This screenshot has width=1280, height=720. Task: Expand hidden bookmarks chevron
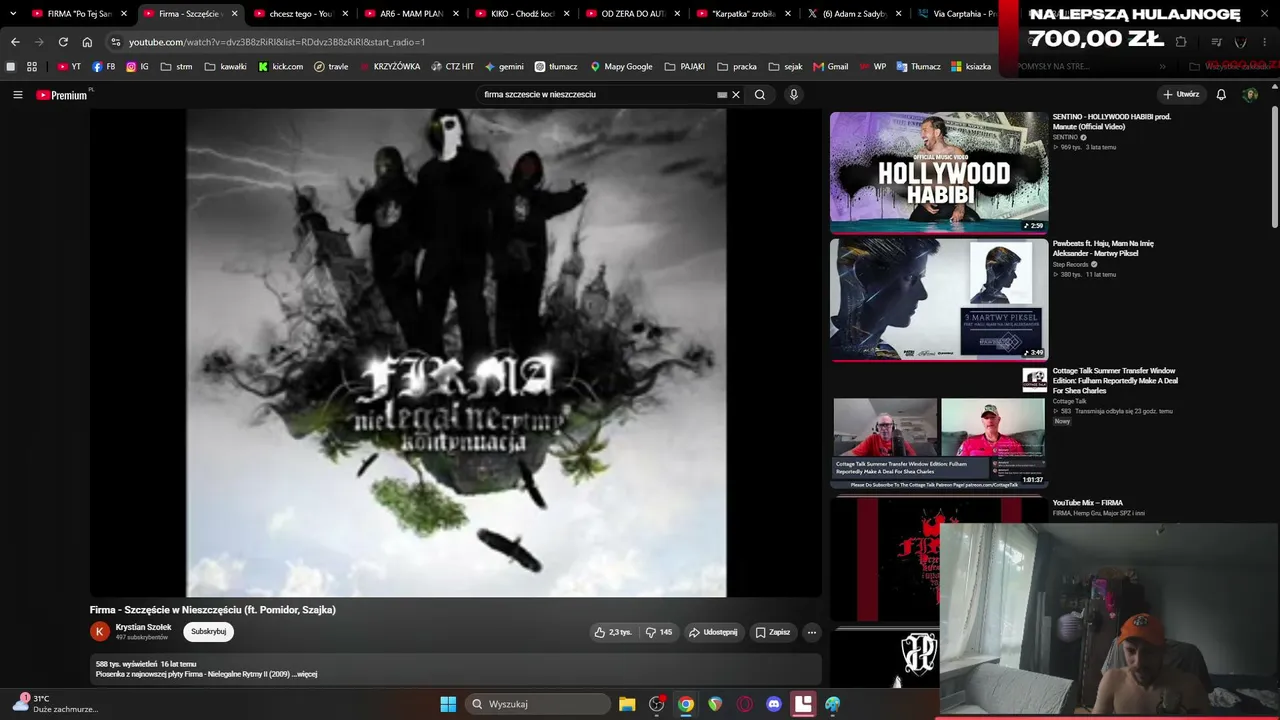tap(1162, 67)
